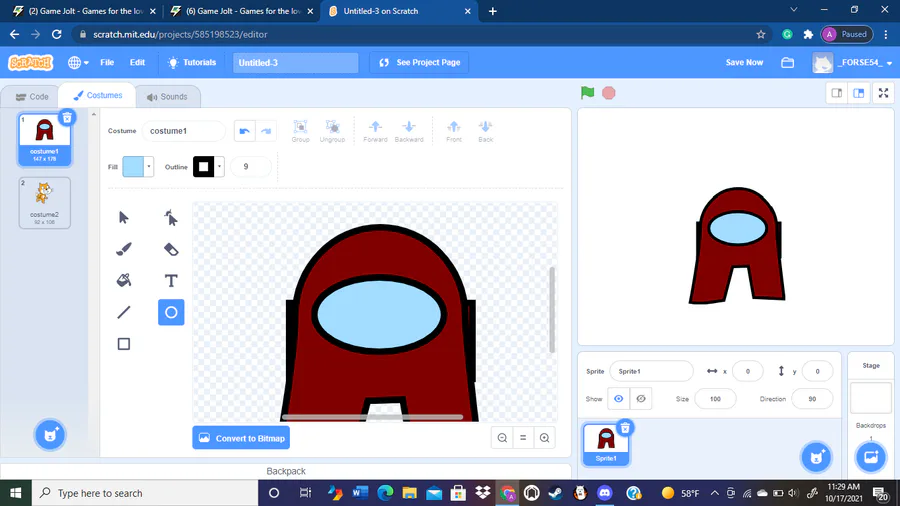
Task: Delete Sprite1 with the trash icon
Action: [x=625, y=427]
